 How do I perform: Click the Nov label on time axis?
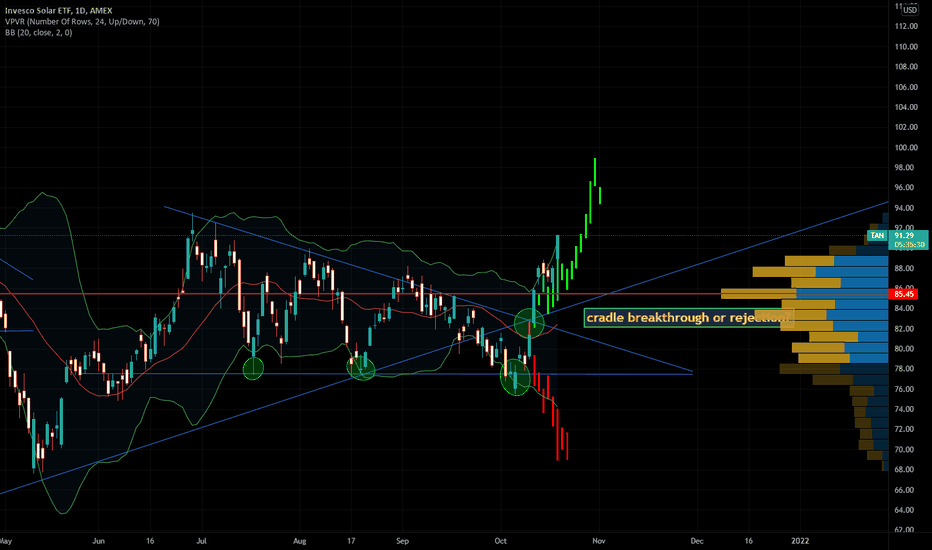point(599,541)
